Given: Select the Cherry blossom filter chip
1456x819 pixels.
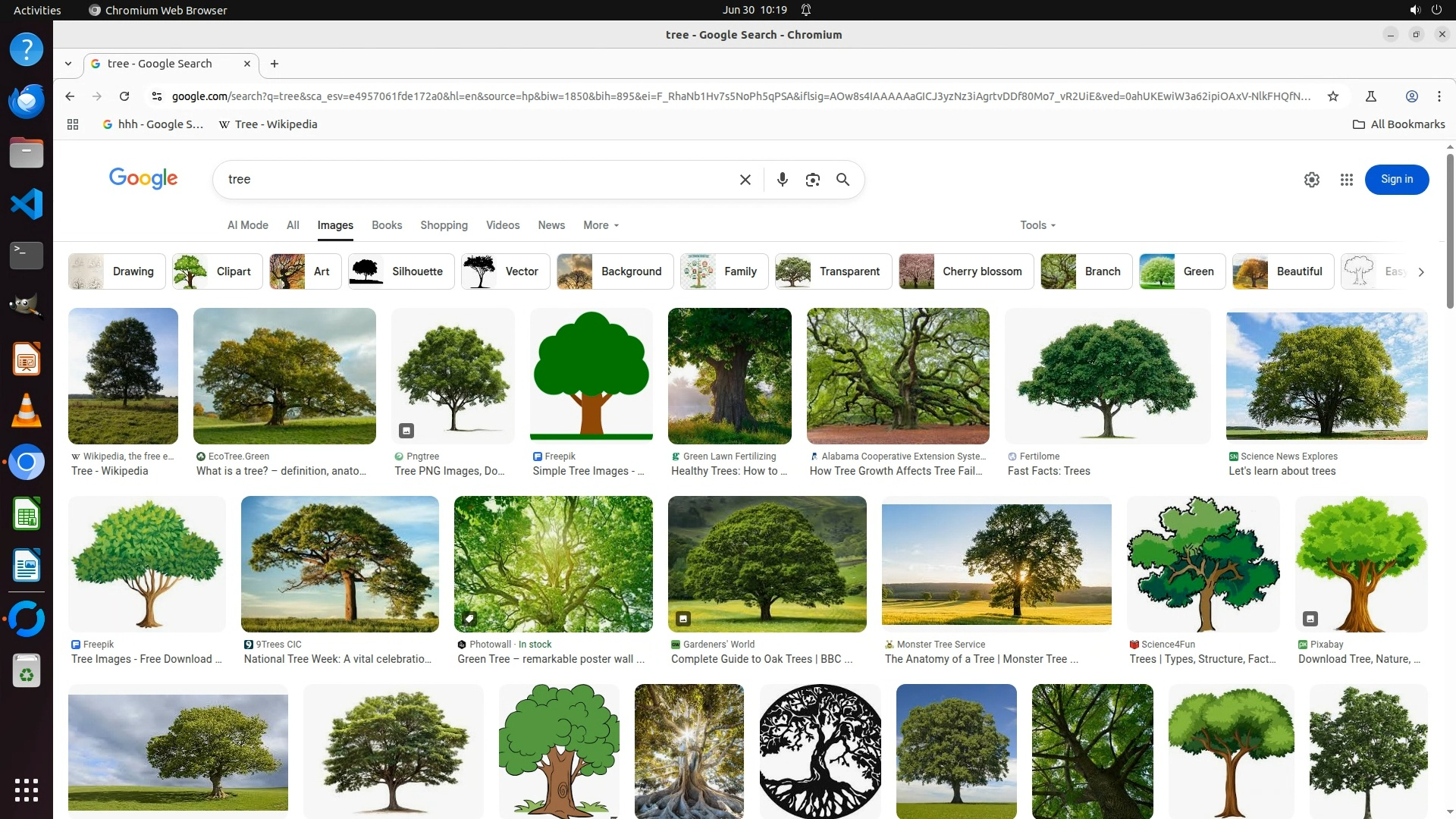Looking at the screenshot, I should tap(965, 271).
